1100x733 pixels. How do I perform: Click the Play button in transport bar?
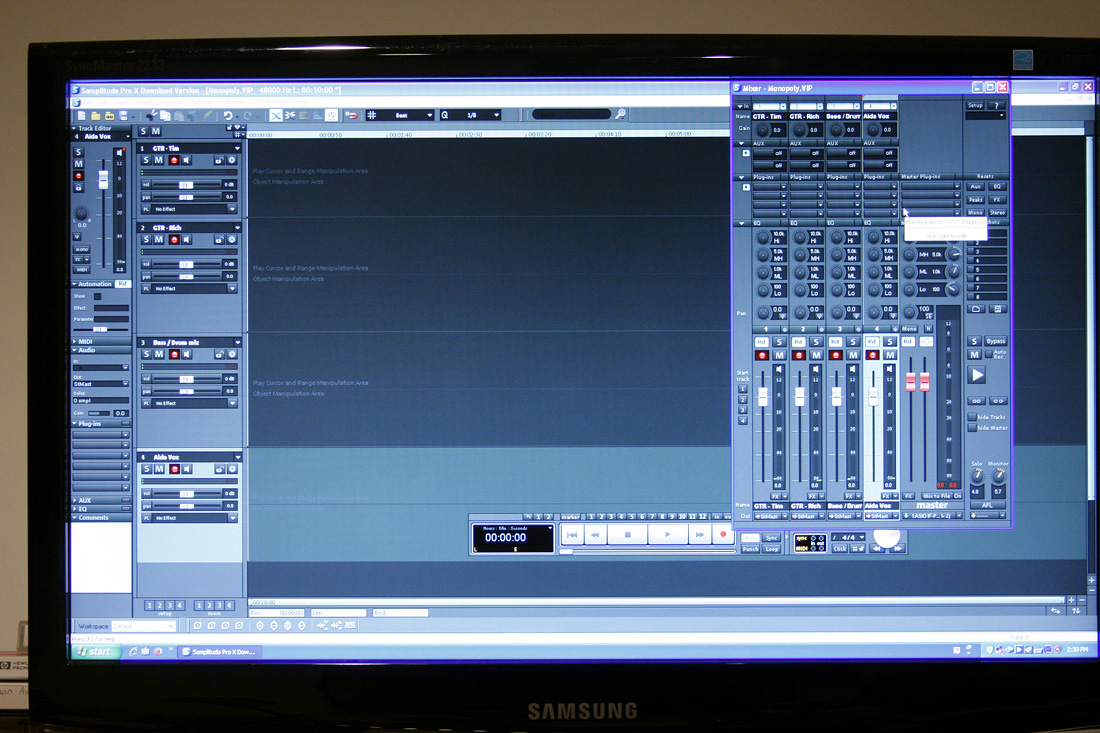666,534
